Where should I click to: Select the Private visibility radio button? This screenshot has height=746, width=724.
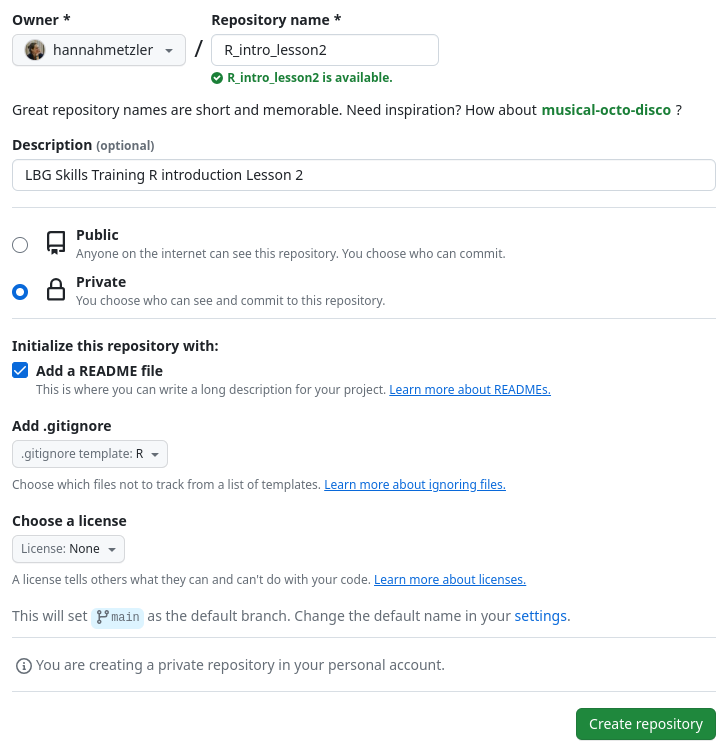click(20, 292)
